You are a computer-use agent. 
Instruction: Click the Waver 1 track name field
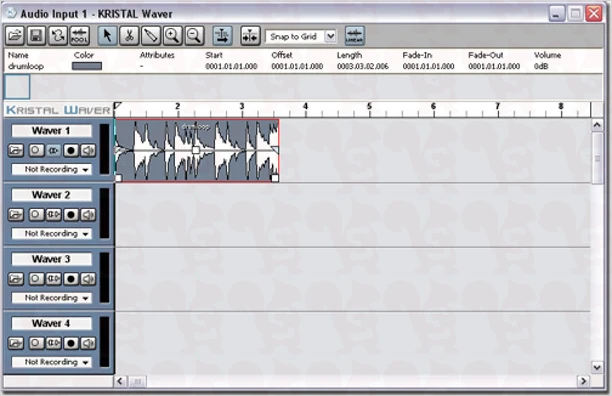coord(52,131)
